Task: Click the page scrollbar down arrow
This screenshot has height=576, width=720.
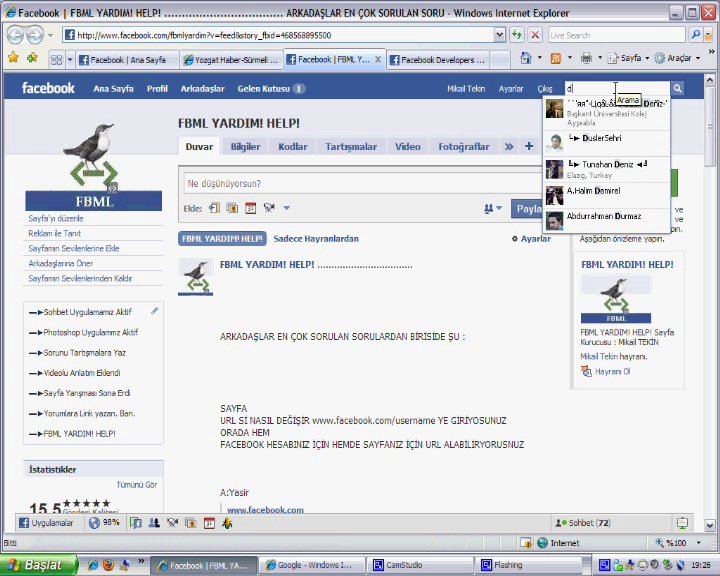Action: tap(709, 525)
